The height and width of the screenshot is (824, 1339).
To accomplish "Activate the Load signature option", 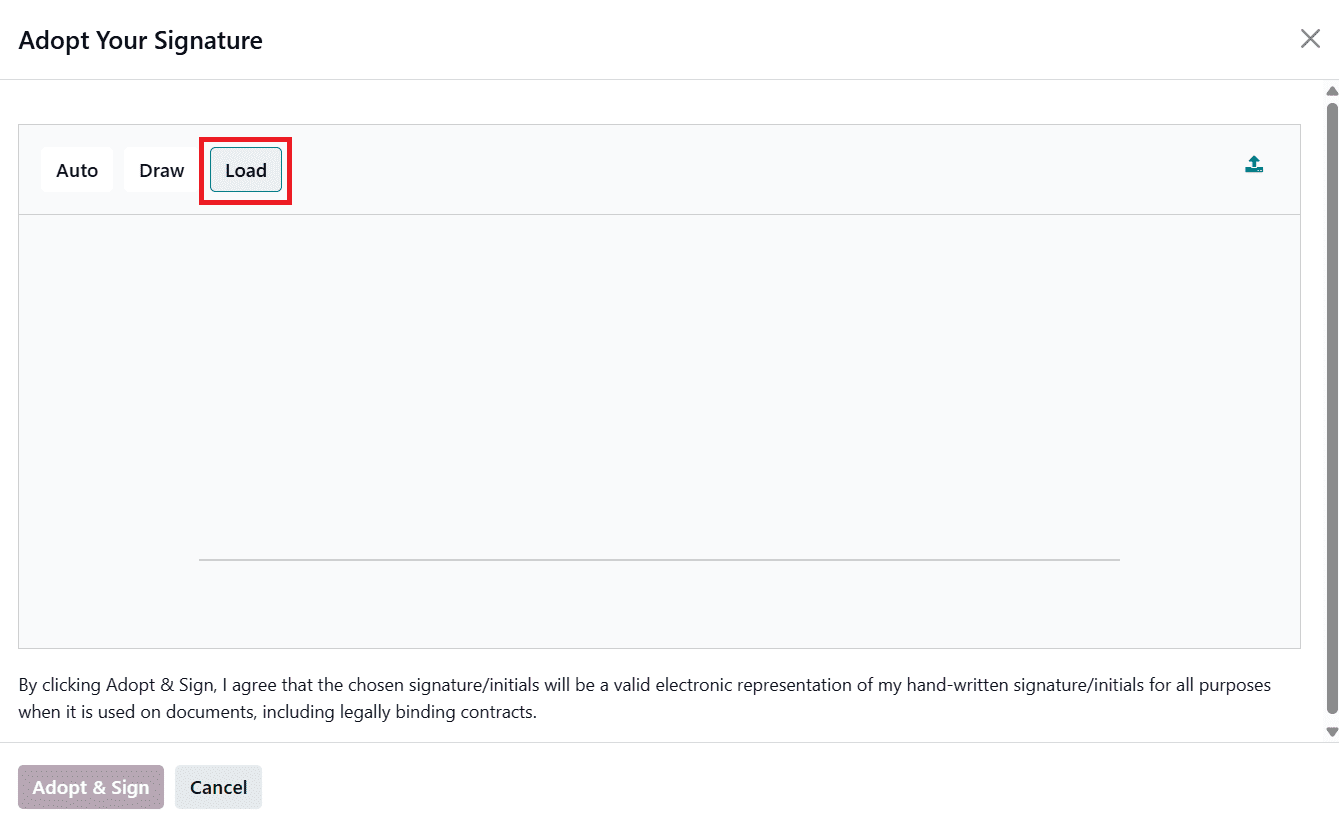I will [x=245, y=170].
